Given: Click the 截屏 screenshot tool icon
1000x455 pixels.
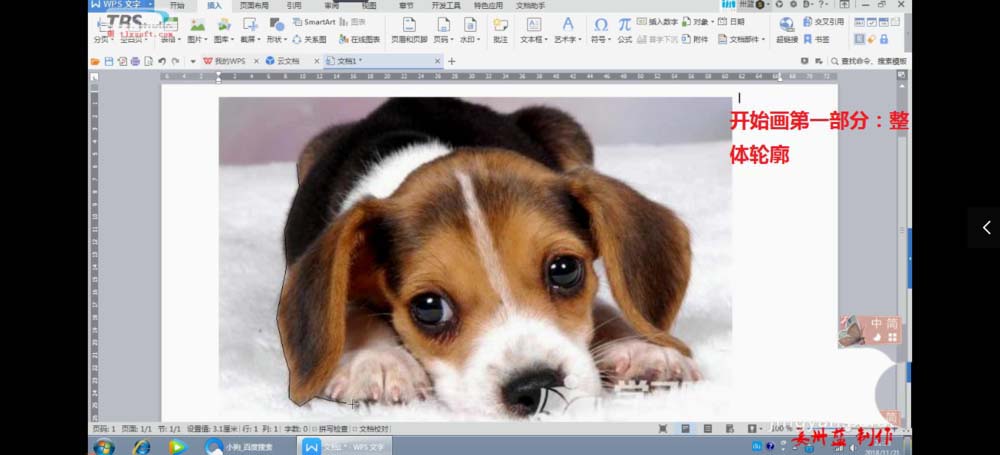Looking at the screenshot, I should click(250, 25).
